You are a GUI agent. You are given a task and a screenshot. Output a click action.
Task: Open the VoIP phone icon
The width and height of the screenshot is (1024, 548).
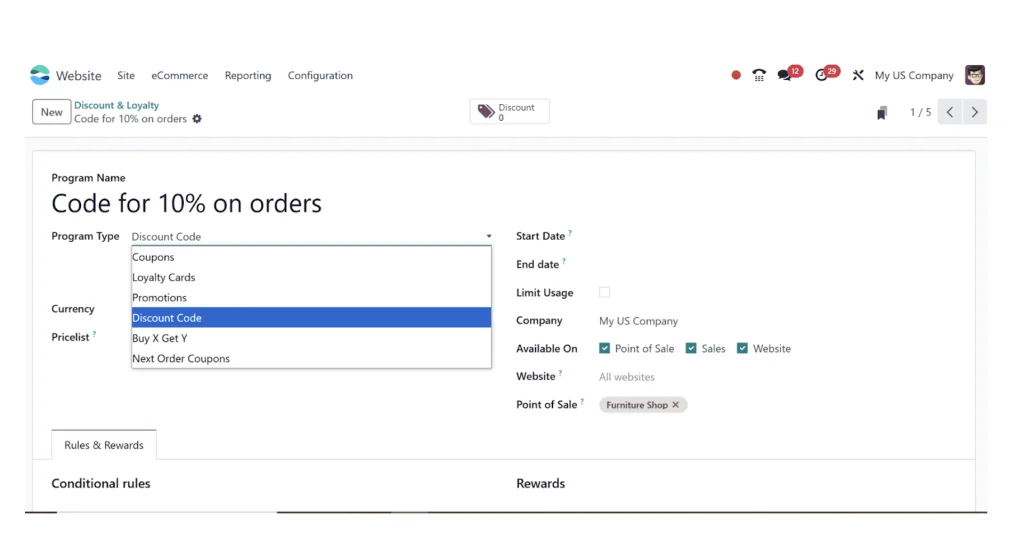(x=759, y=75)
